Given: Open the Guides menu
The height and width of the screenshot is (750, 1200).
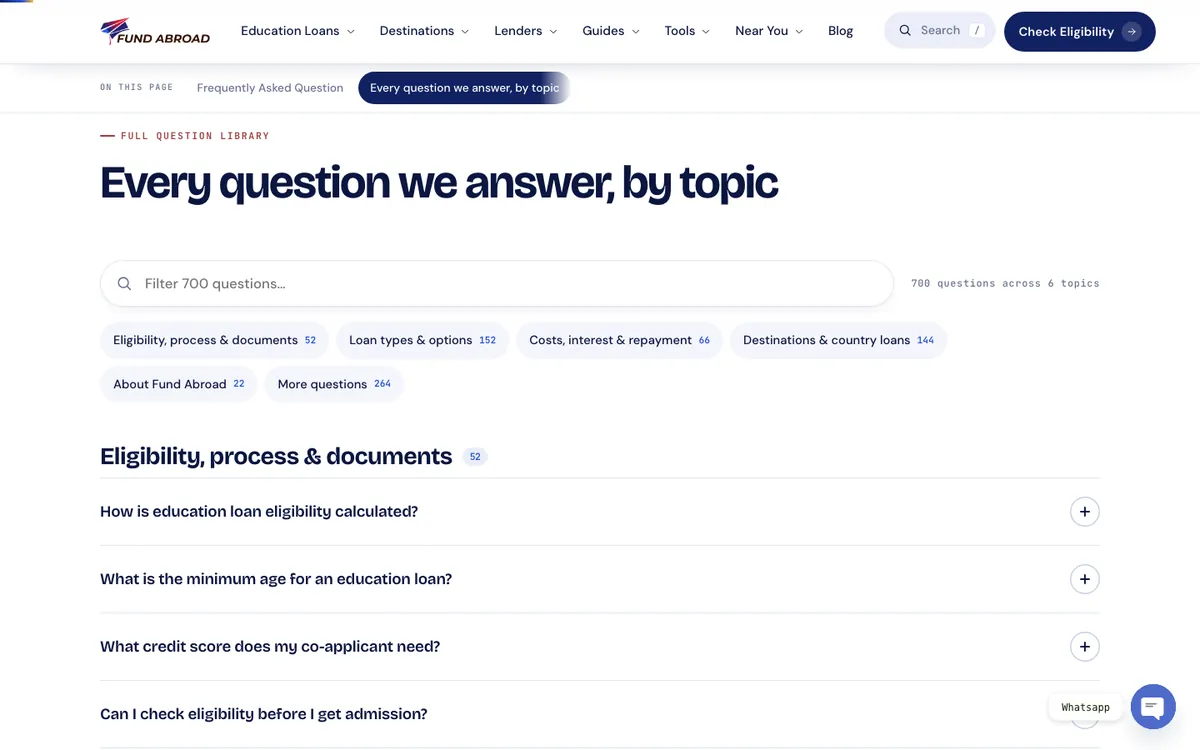Looking at the screenshot, I should pyautogui.click(x=611, y=31).
